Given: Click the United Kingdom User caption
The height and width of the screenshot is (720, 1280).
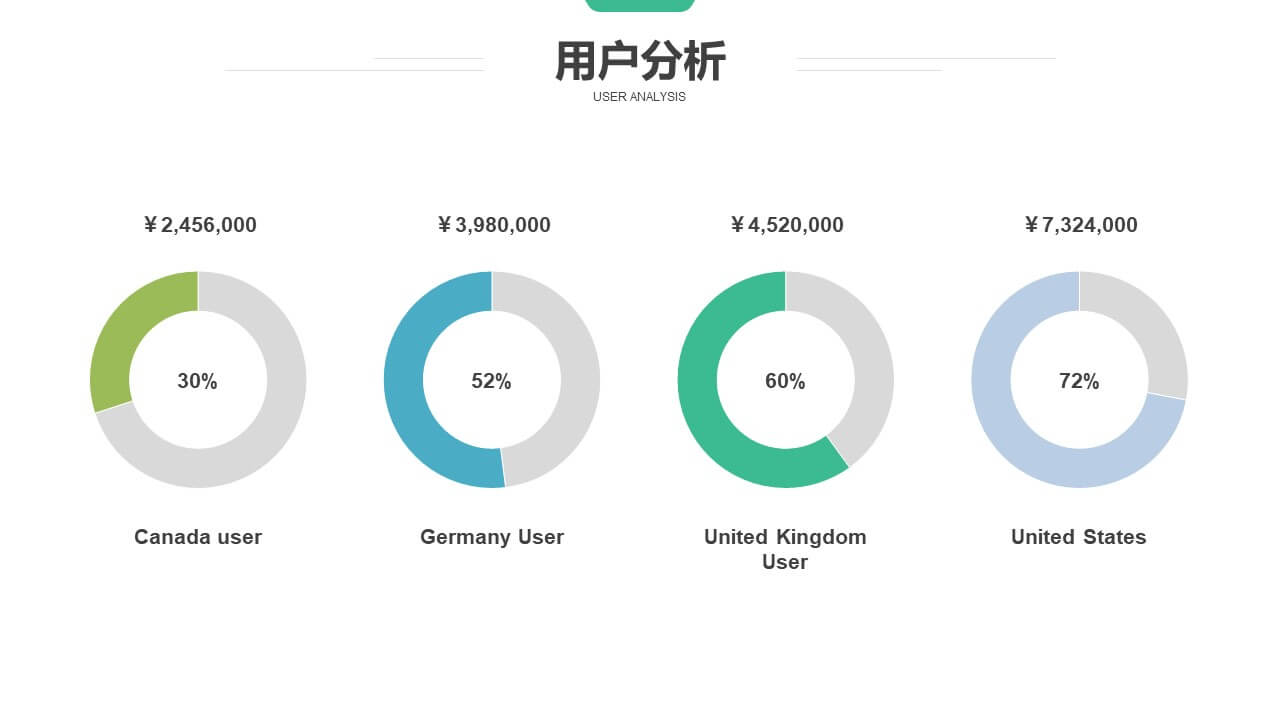Looking at the screenshot, I should pyautogui.click(x=785, y=549).
